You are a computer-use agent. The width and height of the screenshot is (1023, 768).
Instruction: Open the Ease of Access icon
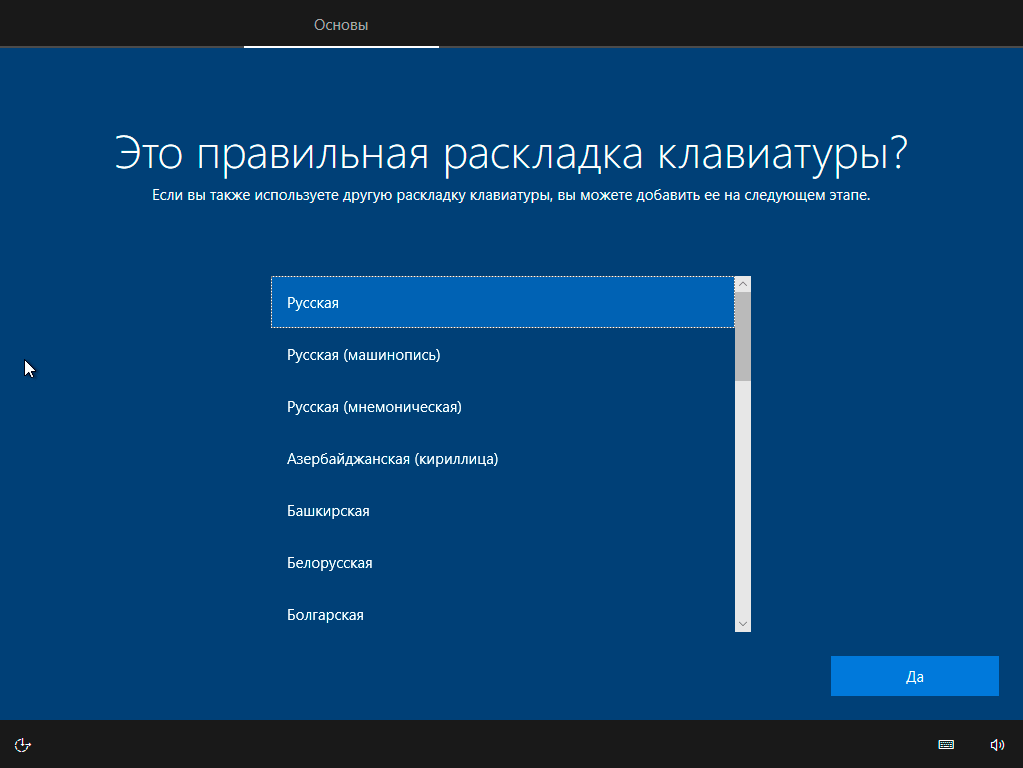click(23, 744)
